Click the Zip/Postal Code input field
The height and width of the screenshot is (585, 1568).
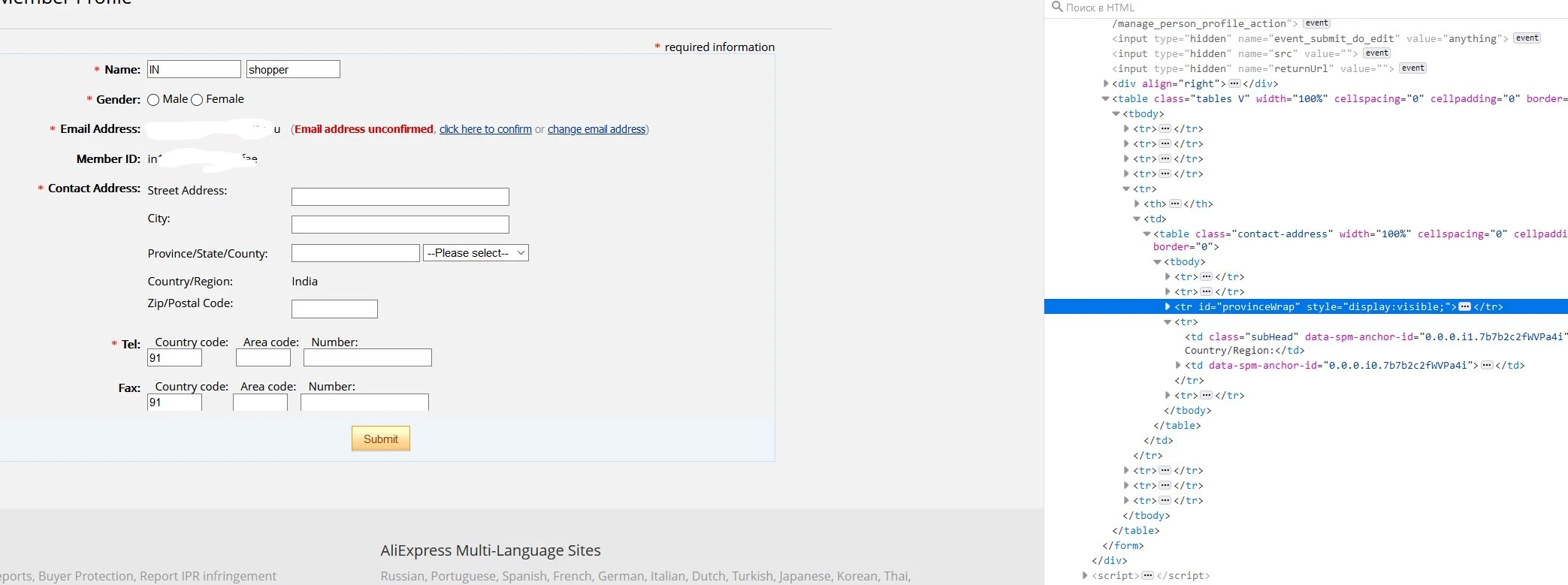click(334, 309)
